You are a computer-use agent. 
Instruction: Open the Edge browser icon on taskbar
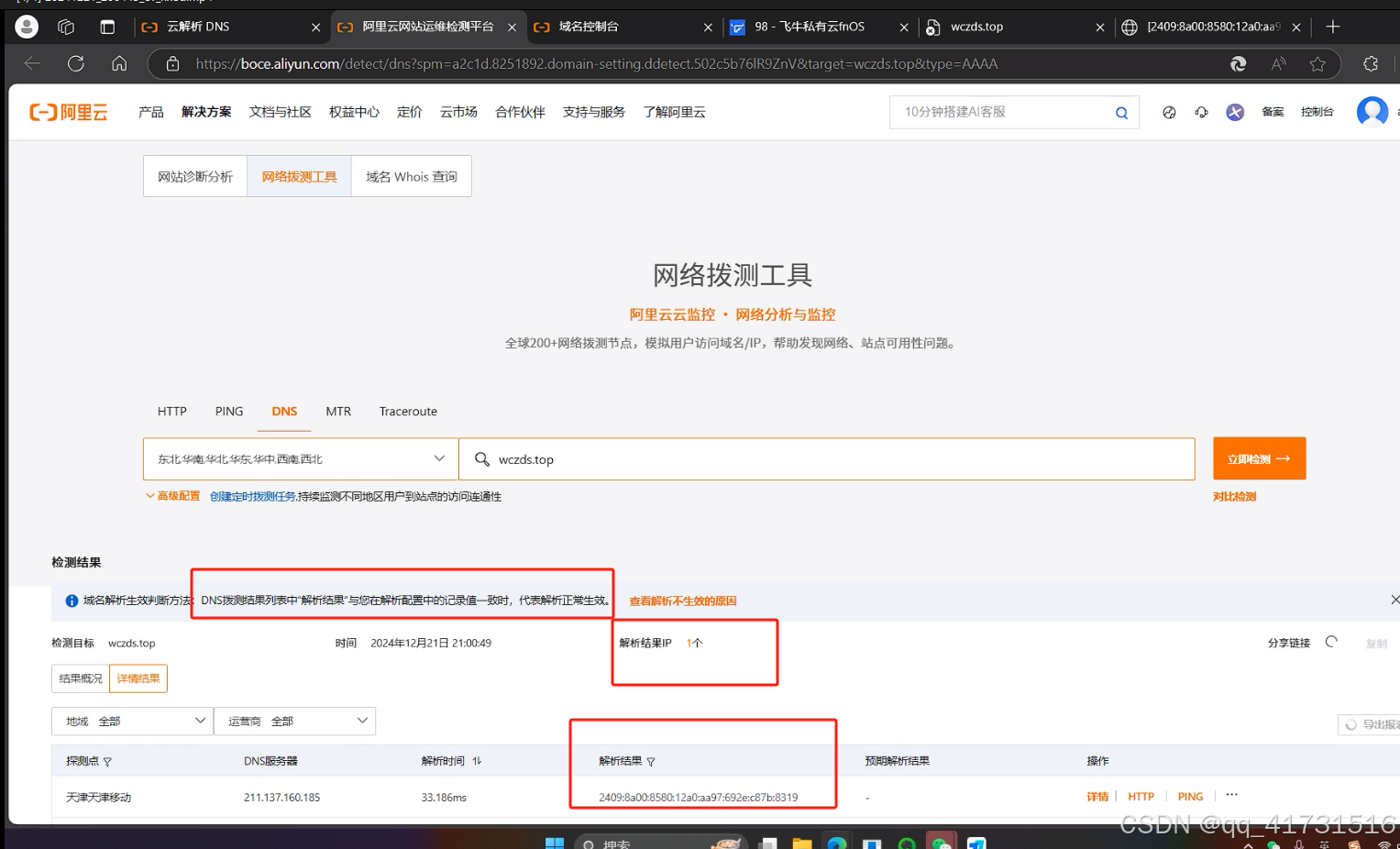click(x=837, y=843)
